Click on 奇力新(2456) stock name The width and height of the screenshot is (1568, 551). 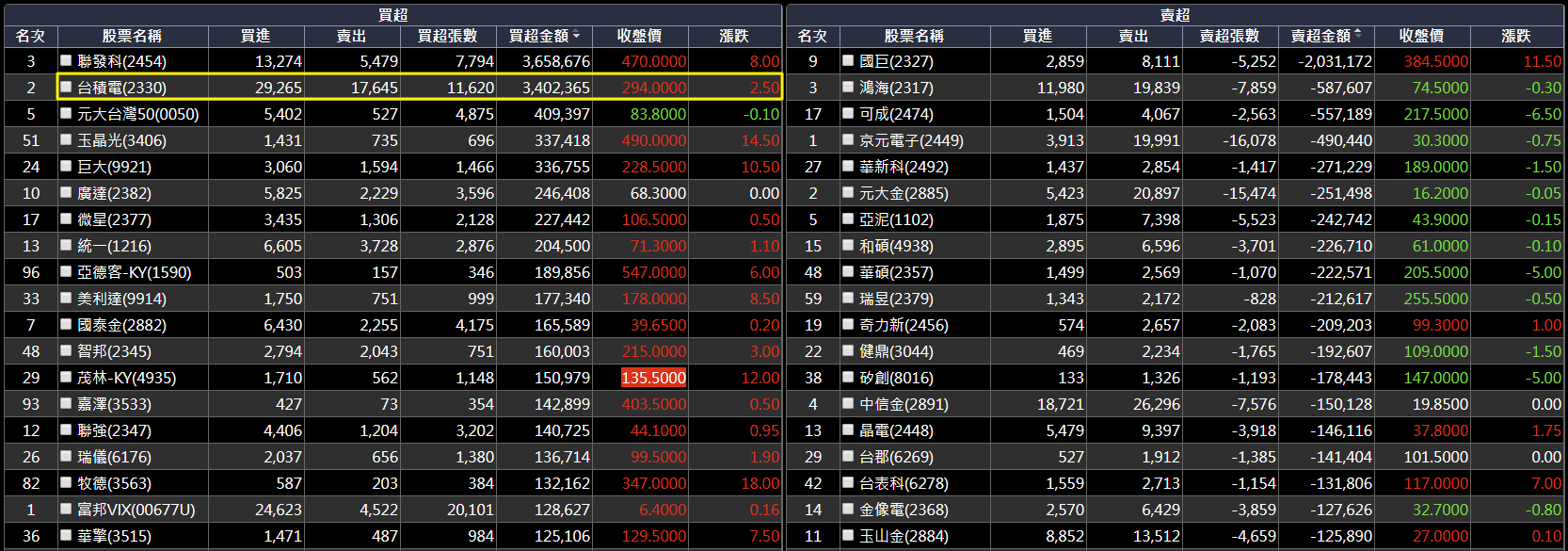click(904, 325)
